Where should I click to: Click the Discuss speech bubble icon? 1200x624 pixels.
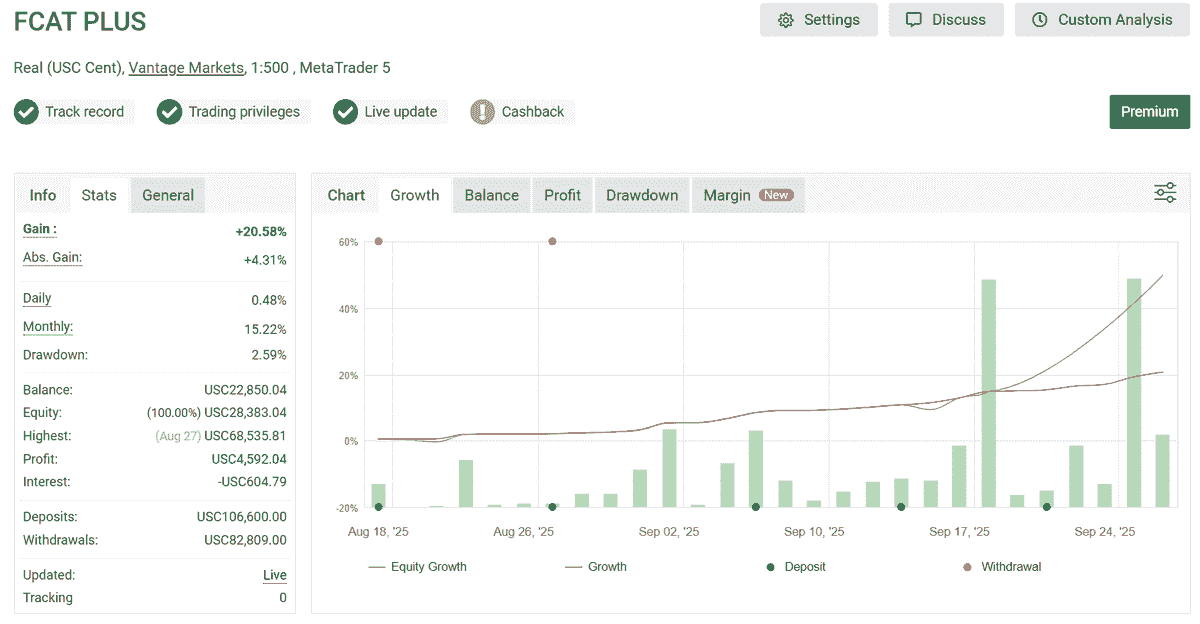click(914, 20)
